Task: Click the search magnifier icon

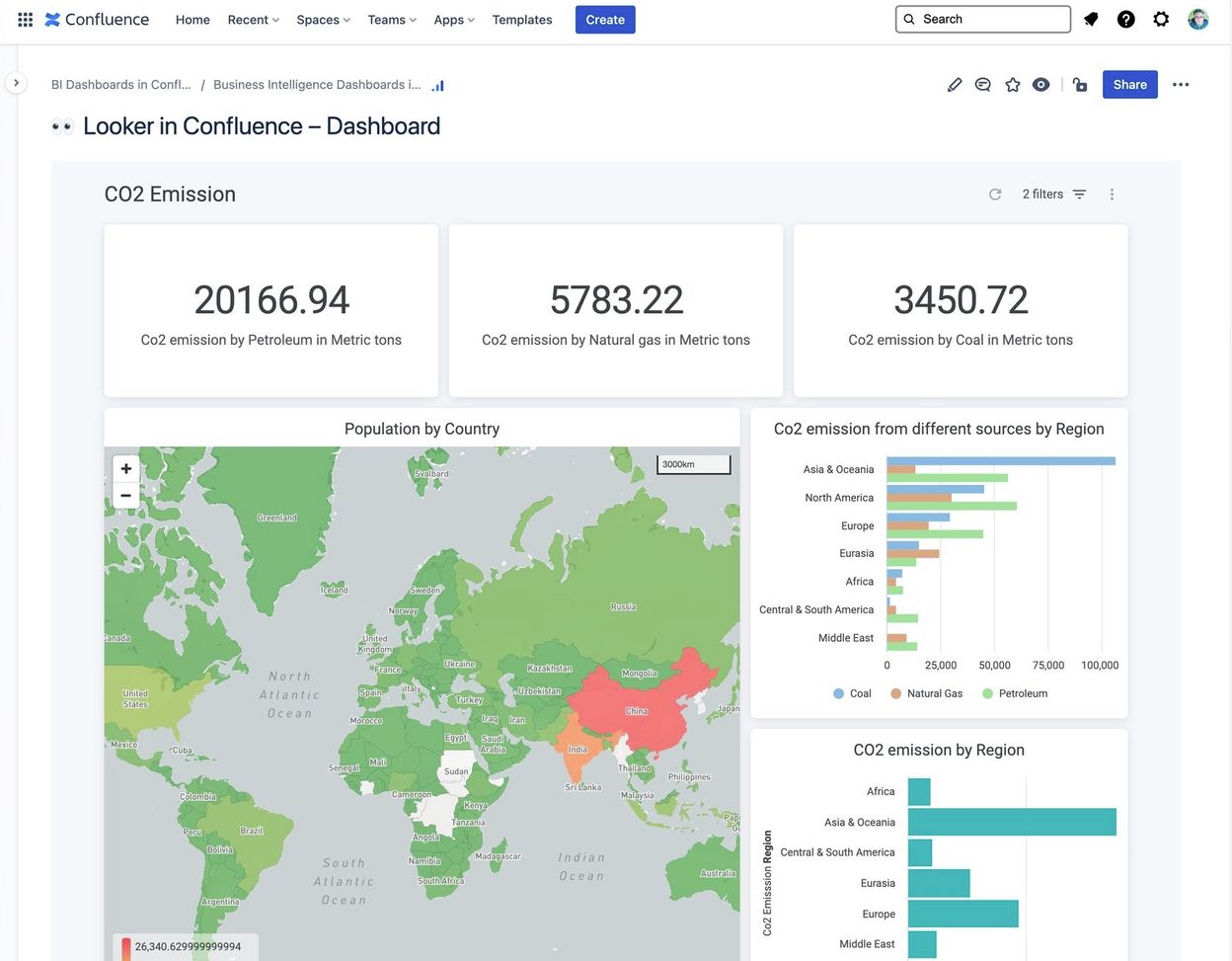Action: (x=910, y=19)
